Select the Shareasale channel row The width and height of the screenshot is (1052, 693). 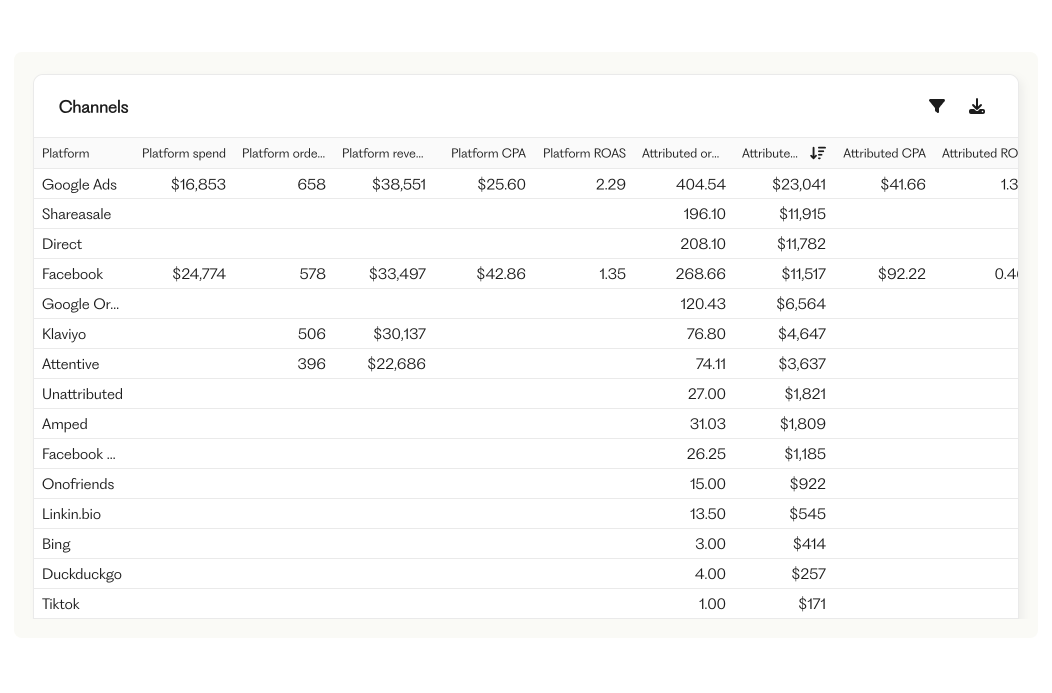[x=77, y=214]
